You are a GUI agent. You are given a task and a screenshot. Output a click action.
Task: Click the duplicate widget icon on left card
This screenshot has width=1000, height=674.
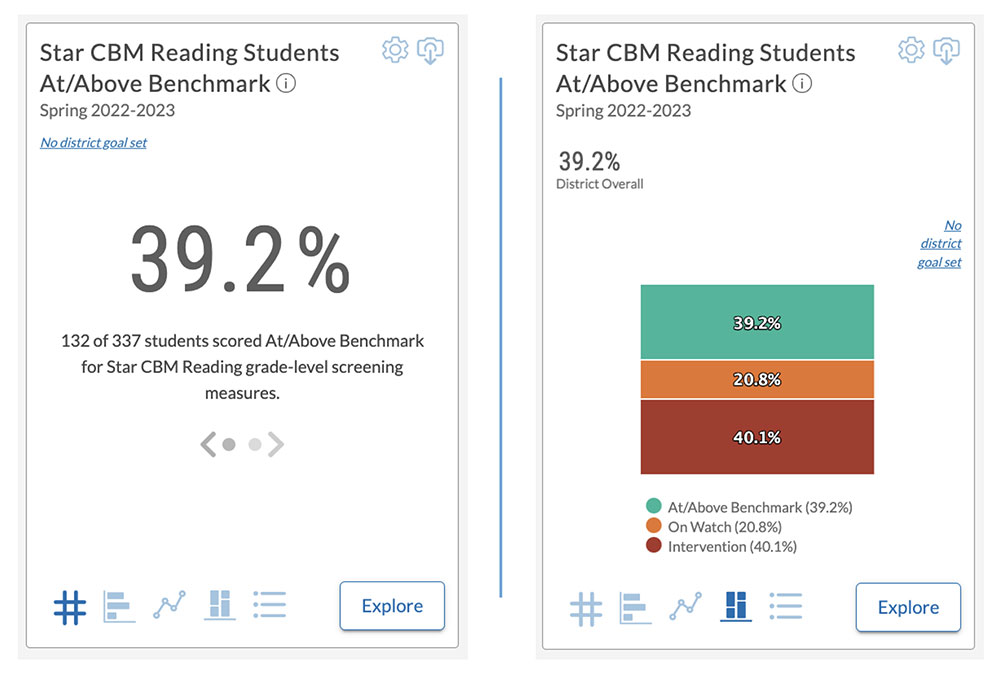[x=430, y=50]
